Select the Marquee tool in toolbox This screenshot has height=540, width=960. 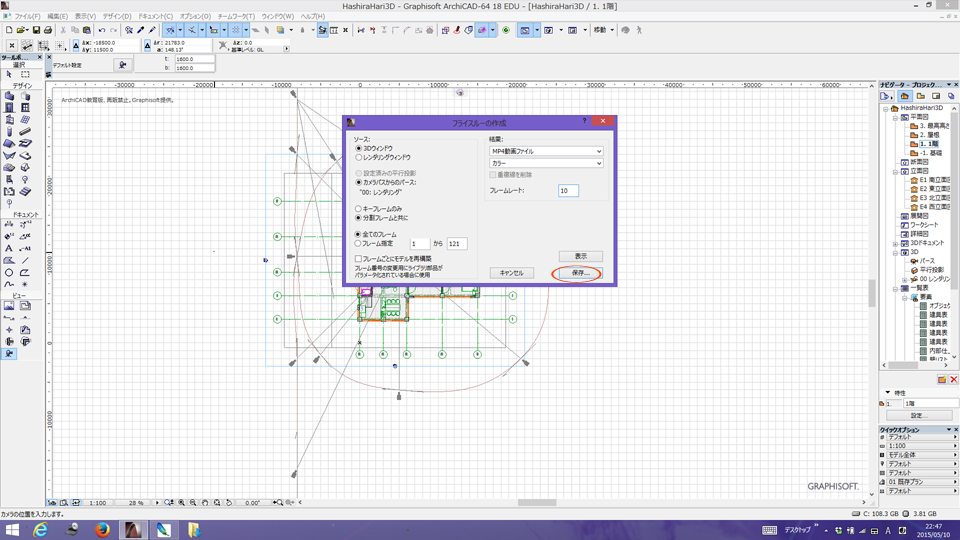pos(25,74)
